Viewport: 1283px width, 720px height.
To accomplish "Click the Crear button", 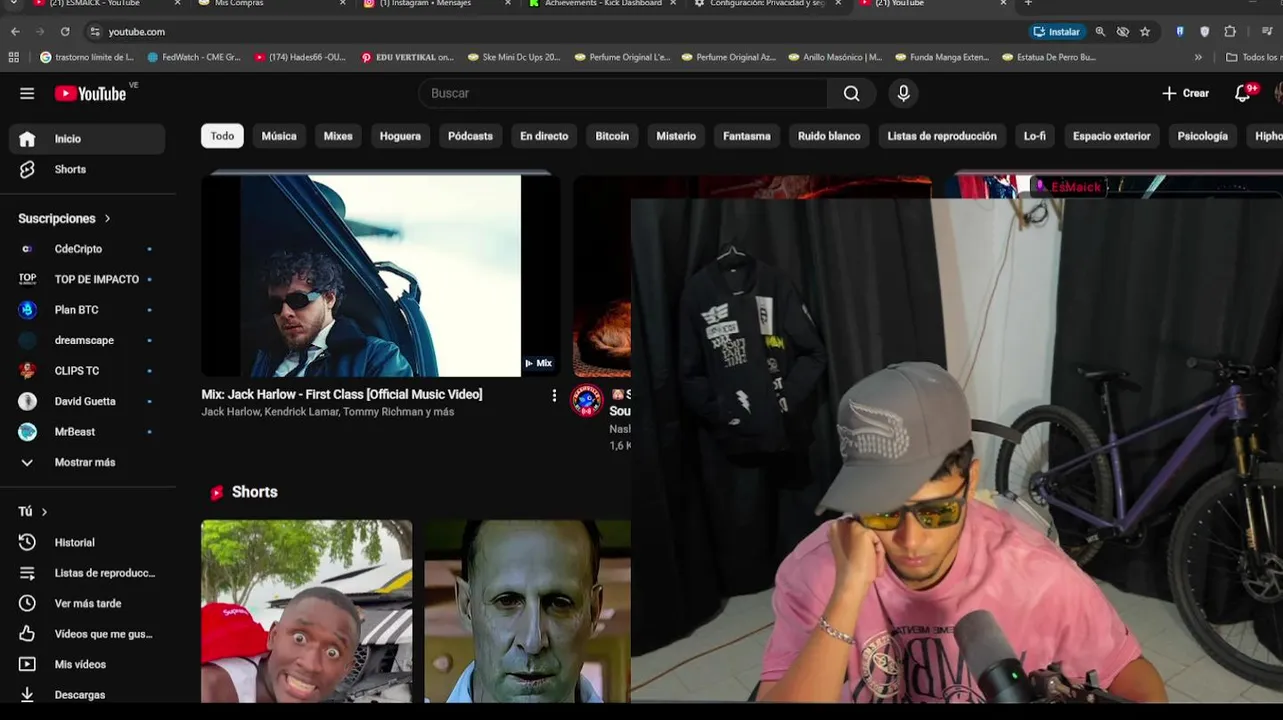I will point(1185,93).
